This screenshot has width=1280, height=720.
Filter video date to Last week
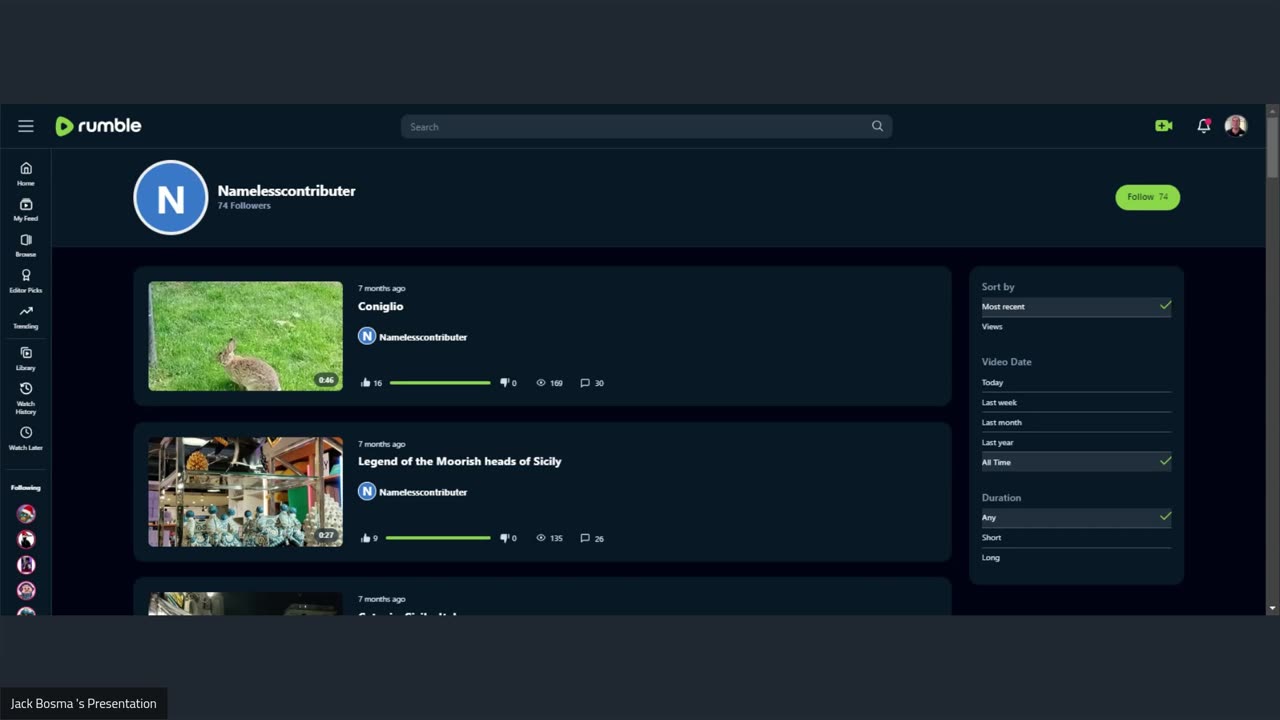1076,402
